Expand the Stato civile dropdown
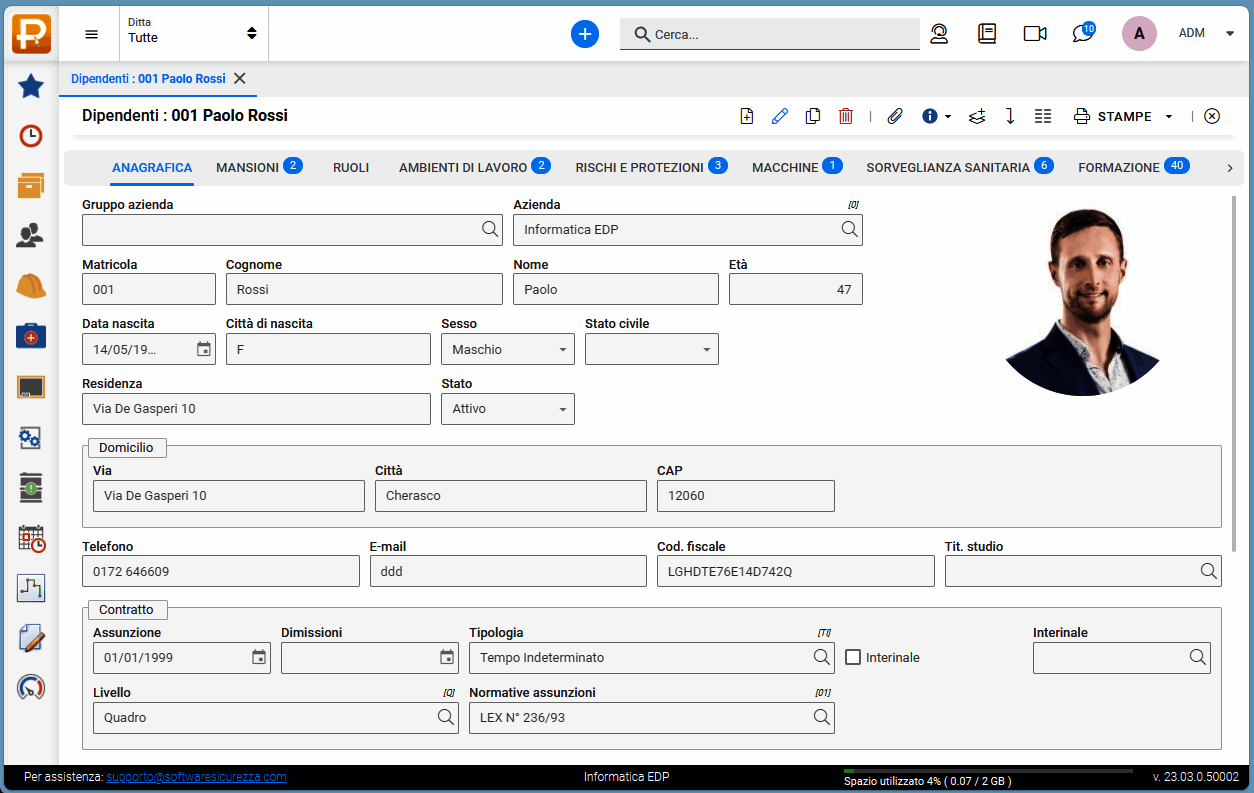The height and width of the screenshot is (793, 1254). 651,350
